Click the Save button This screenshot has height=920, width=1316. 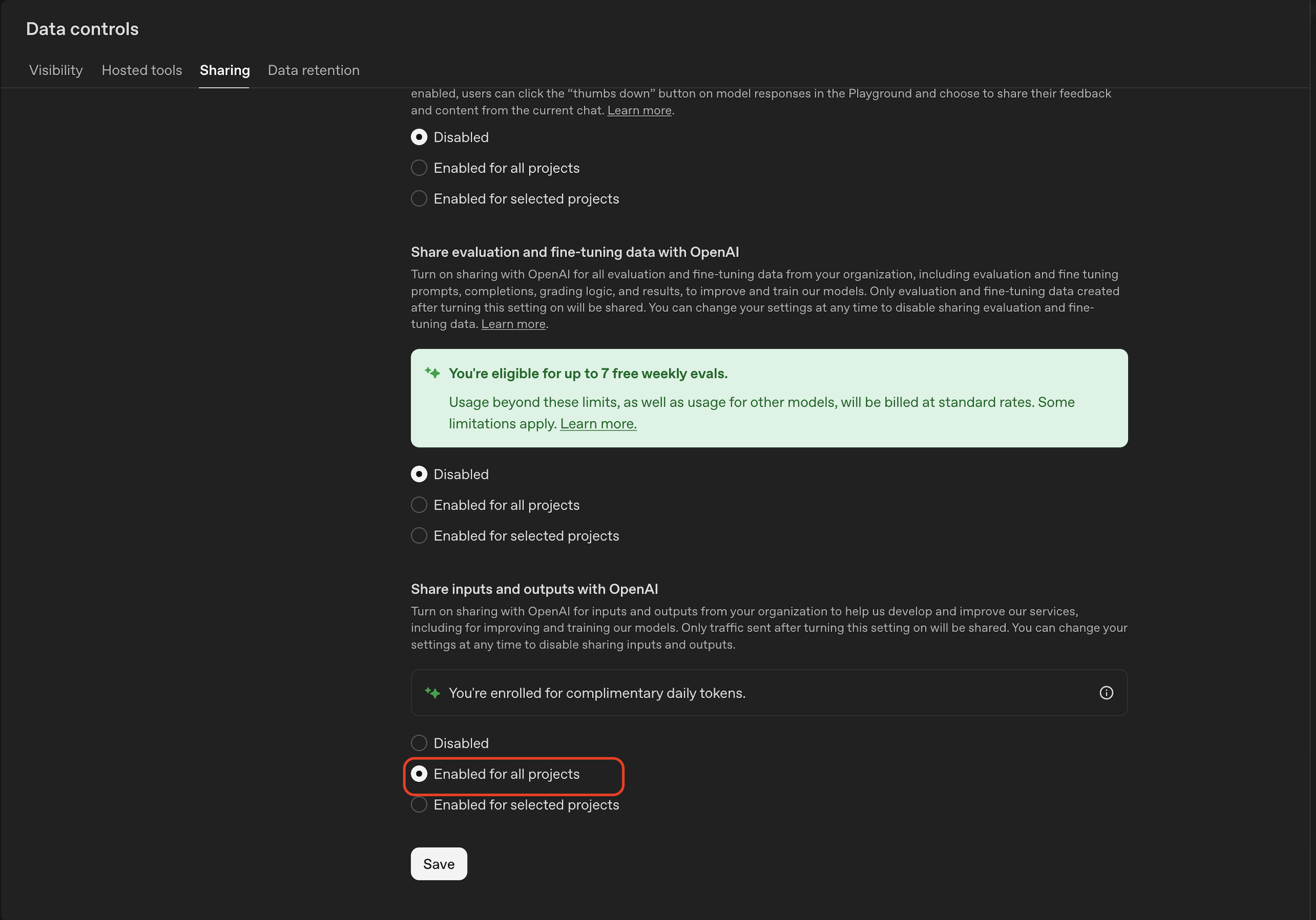[x=438, y=864]
